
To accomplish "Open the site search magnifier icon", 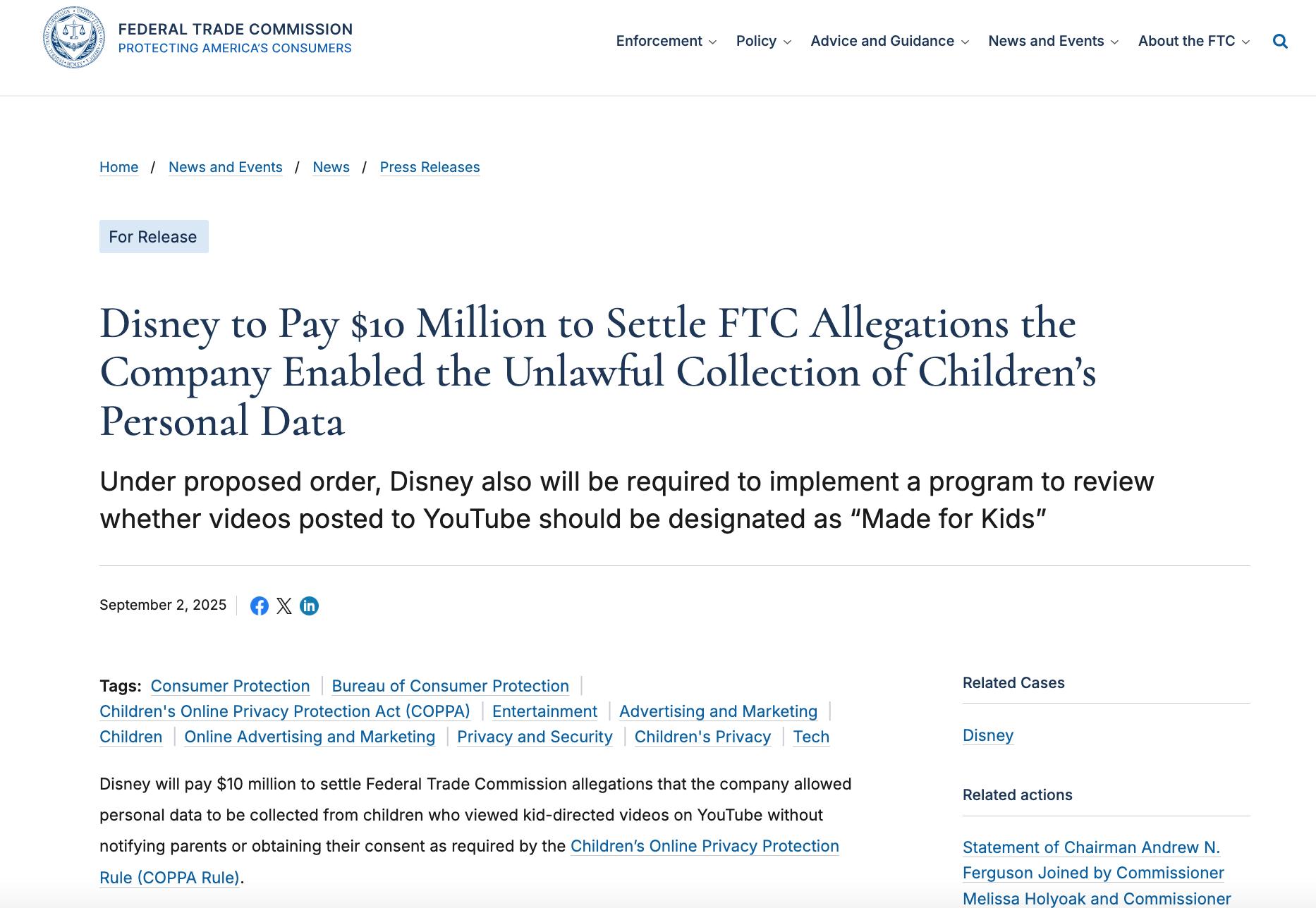I will pos(1280,42).
